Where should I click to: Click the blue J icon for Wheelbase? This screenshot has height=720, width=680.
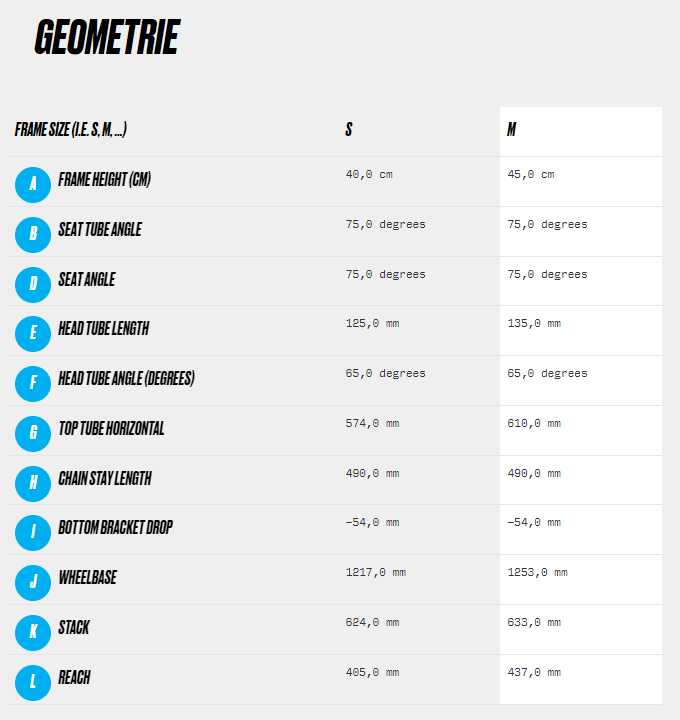pos(33,583)
